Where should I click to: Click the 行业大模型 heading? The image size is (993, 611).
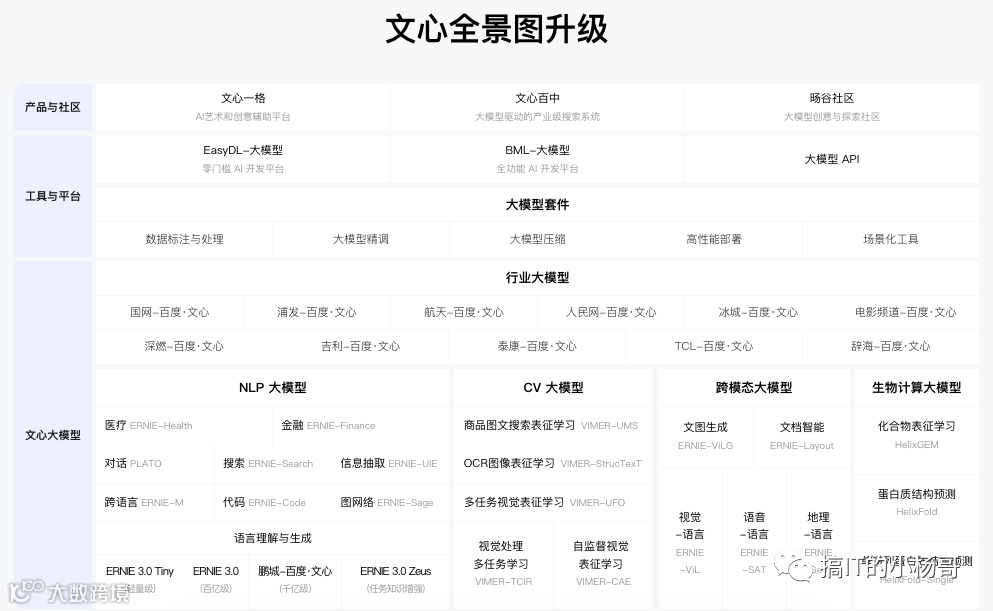tap(537, 277)
